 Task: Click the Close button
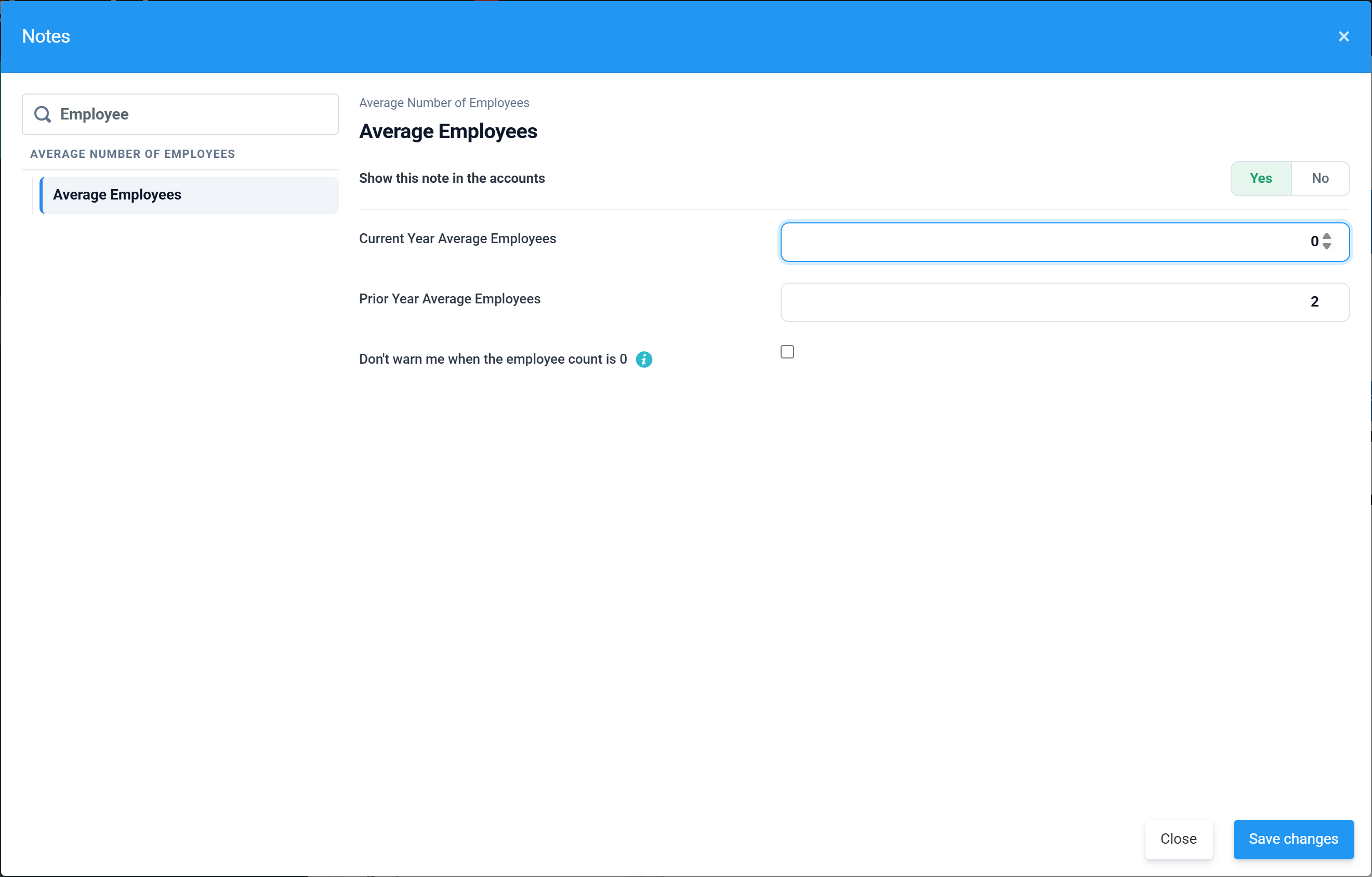[x=1178, y=839]
